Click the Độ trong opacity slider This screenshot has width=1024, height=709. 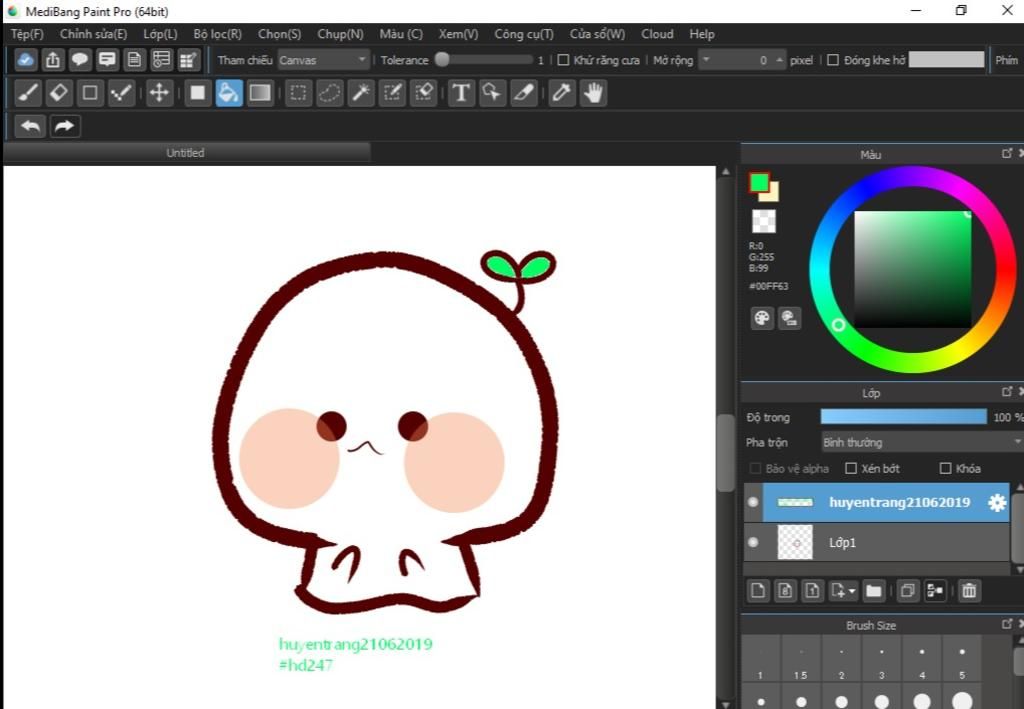903,417
